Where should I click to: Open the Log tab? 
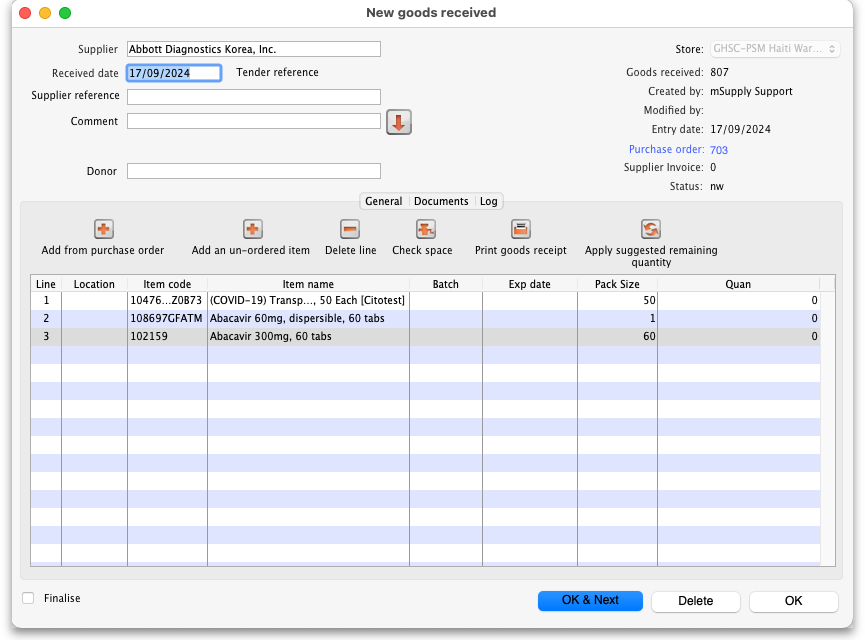click(x=488, y=201)
